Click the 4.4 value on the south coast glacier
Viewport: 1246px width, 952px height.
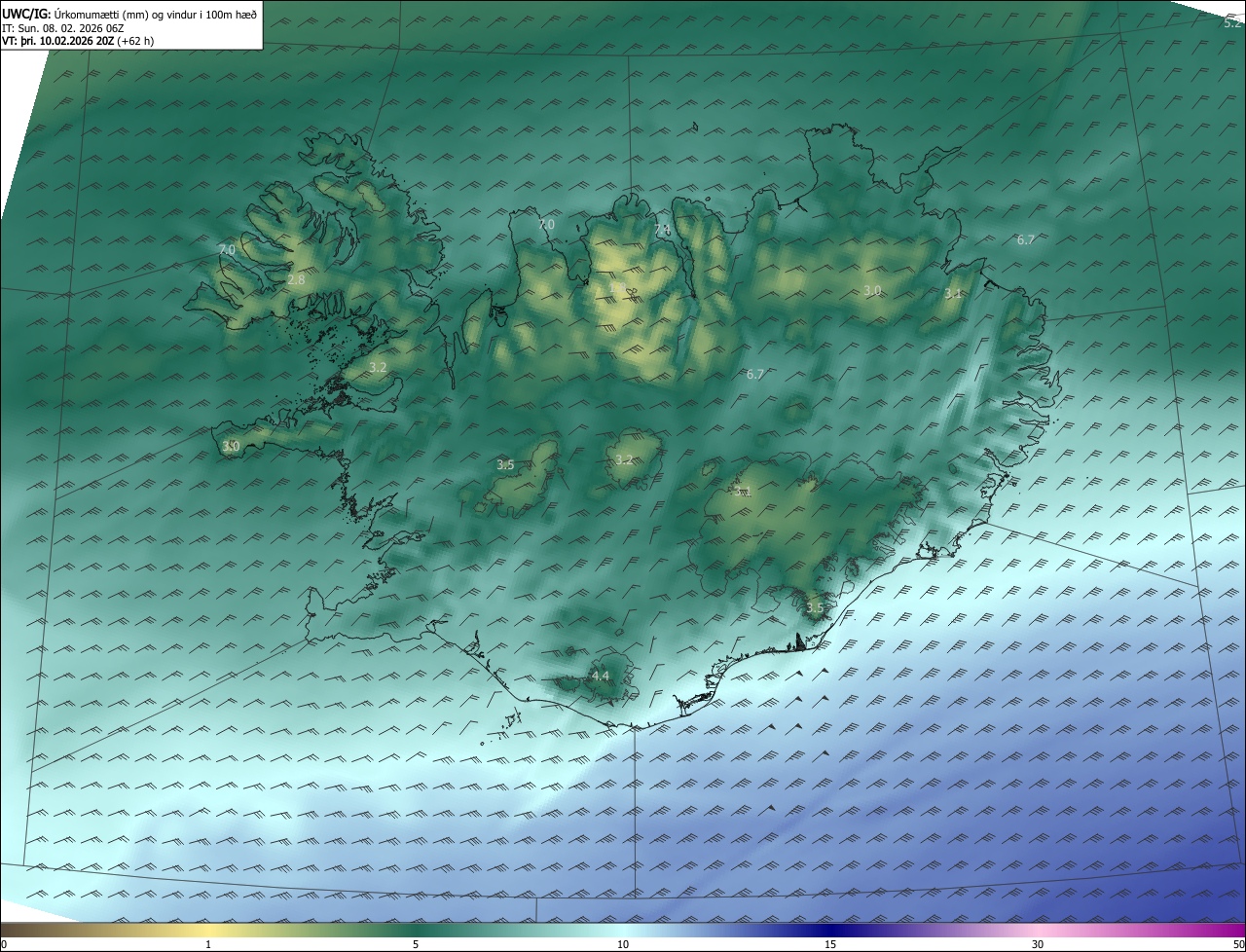[x=601, y=676]
